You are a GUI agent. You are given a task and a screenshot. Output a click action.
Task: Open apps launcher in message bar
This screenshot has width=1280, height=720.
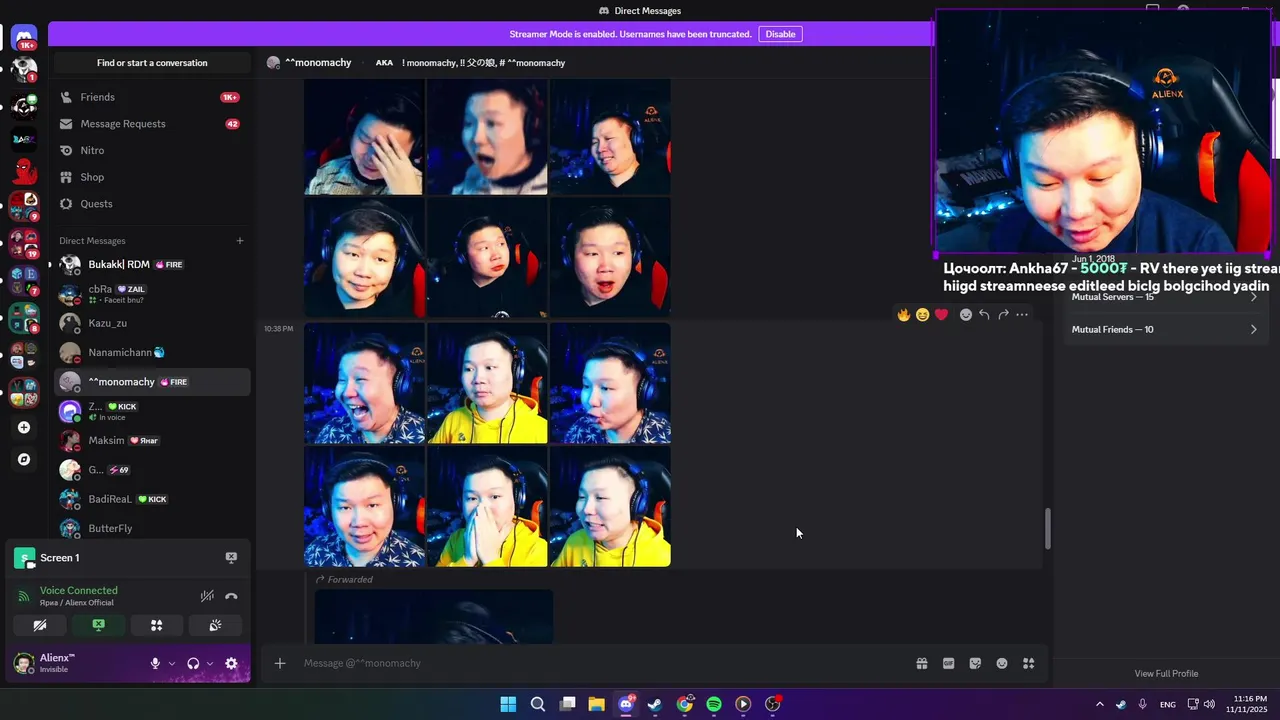click(1029, 663)
